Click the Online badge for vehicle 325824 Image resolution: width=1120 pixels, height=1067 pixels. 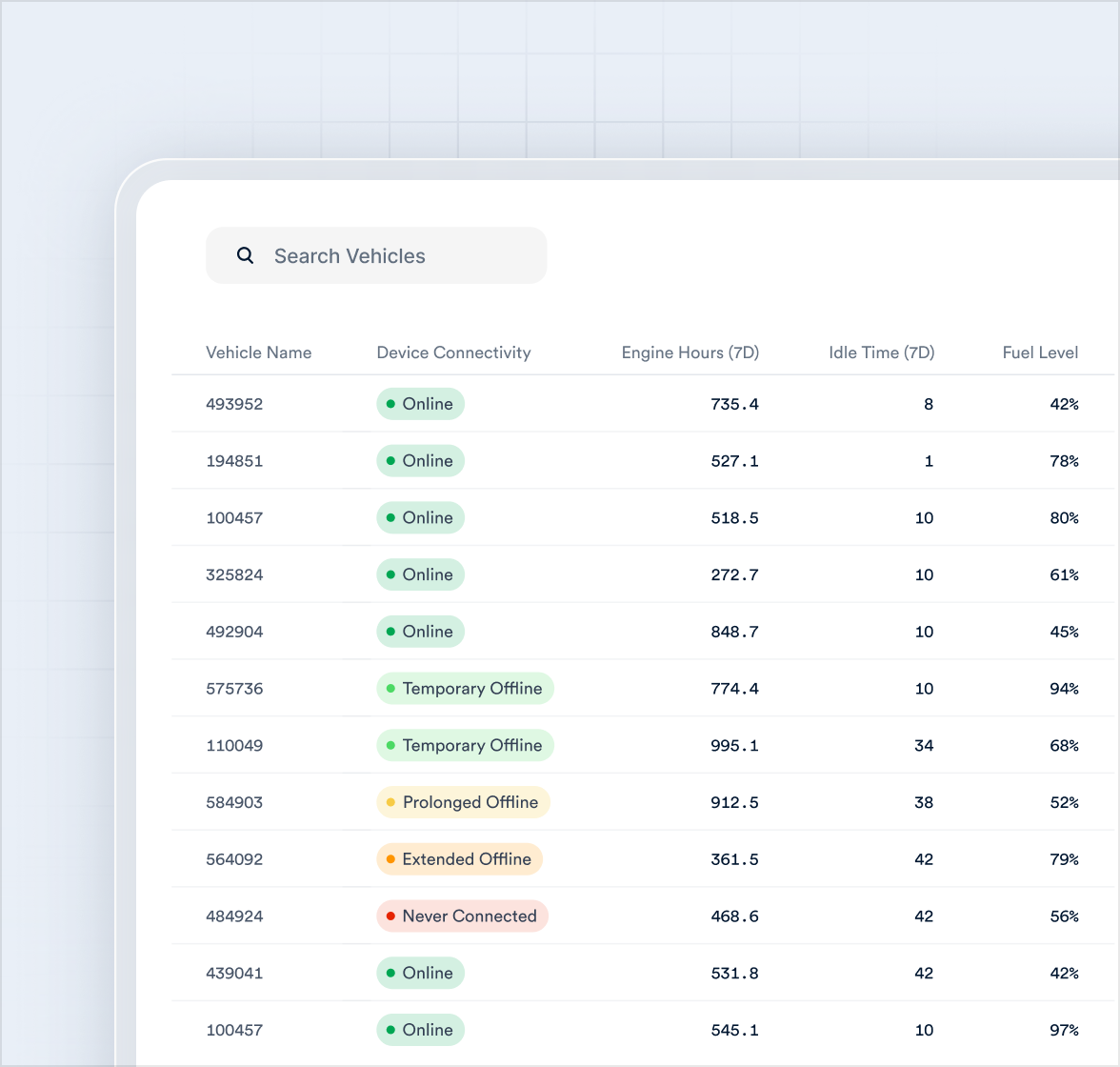click(x=421, y=574)
